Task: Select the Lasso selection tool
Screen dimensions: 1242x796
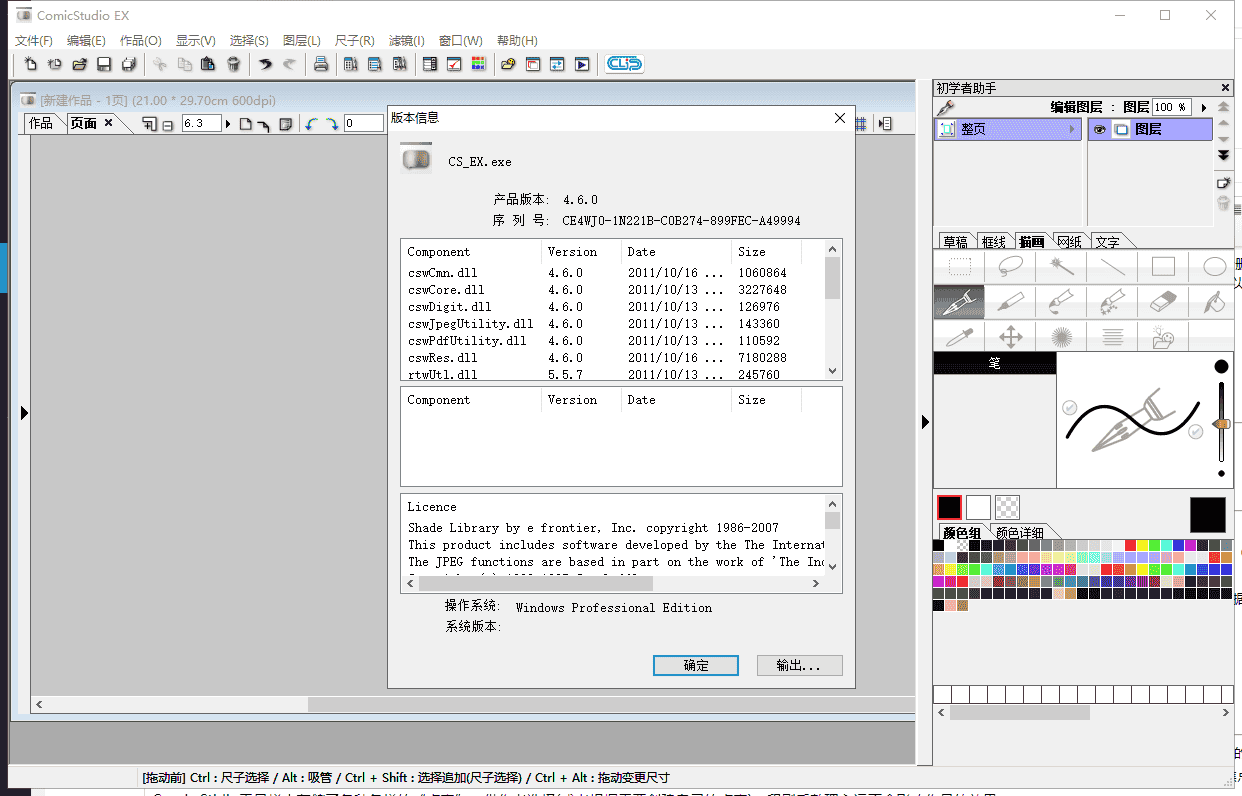Action: (1009, 265)
